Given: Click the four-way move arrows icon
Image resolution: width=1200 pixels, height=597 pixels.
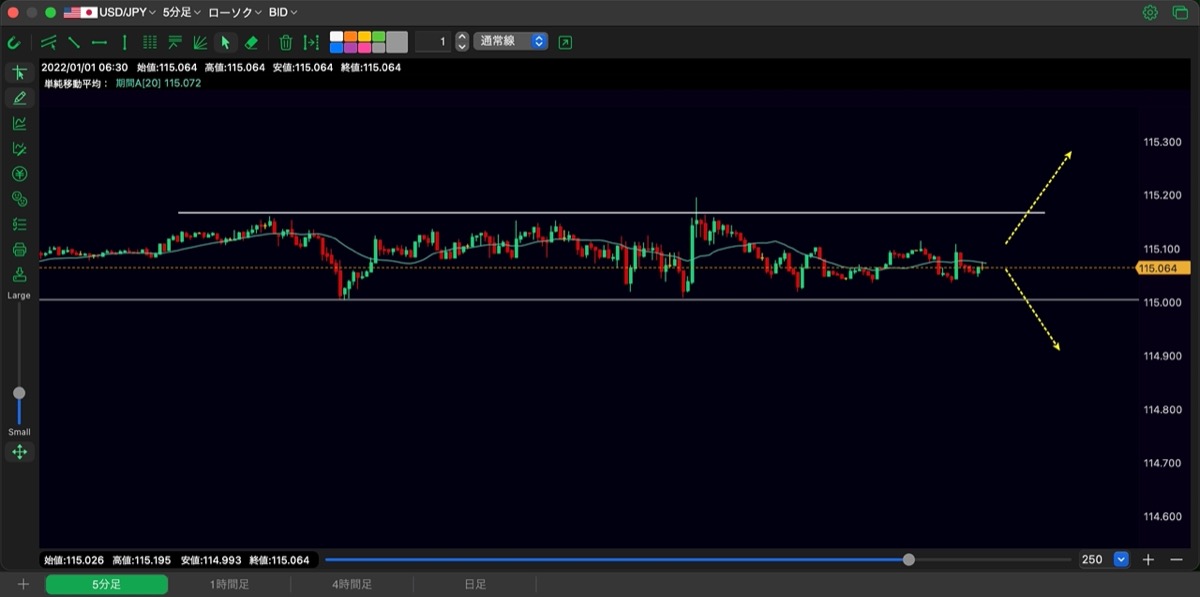Looking at the screenshot, I should coord(19,452).
